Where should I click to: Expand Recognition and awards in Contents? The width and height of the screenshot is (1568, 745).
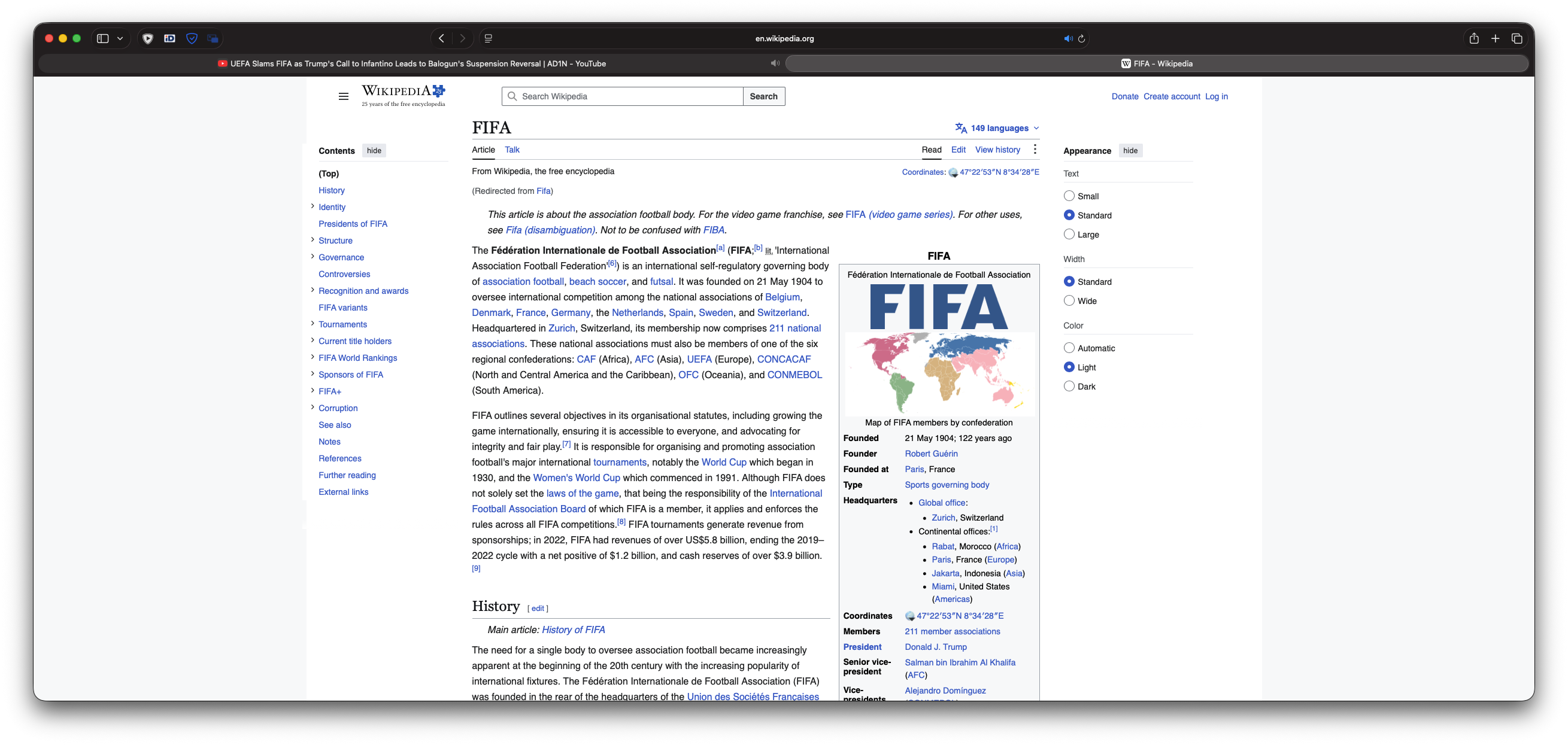313,290
